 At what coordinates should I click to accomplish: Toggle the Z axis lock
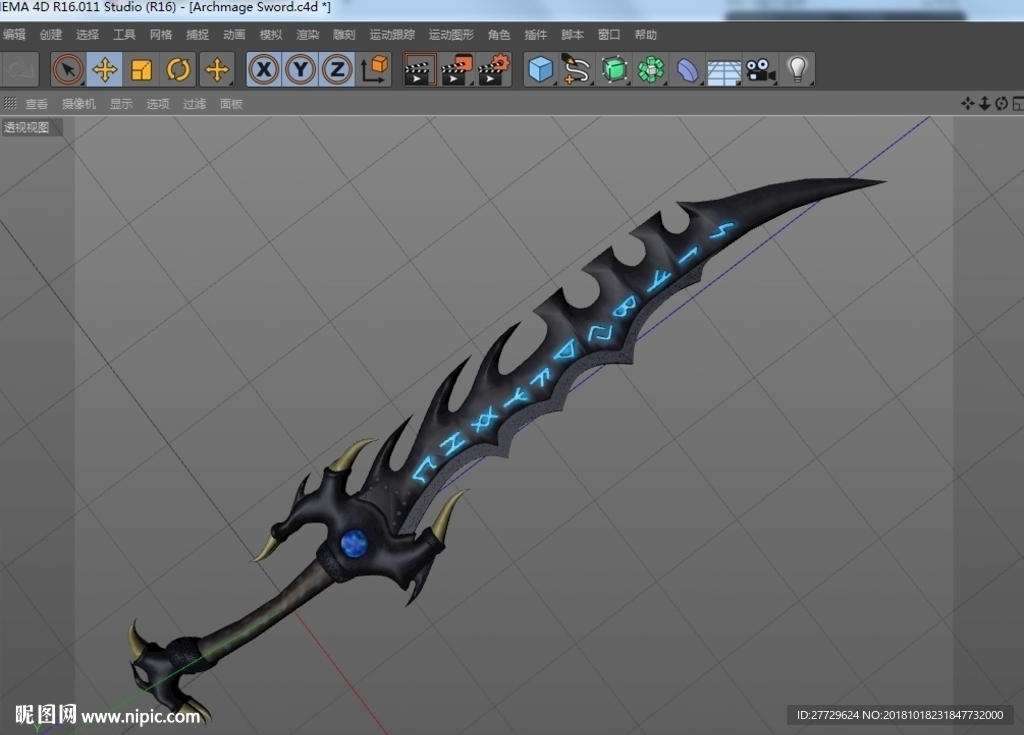coord(337,69)
